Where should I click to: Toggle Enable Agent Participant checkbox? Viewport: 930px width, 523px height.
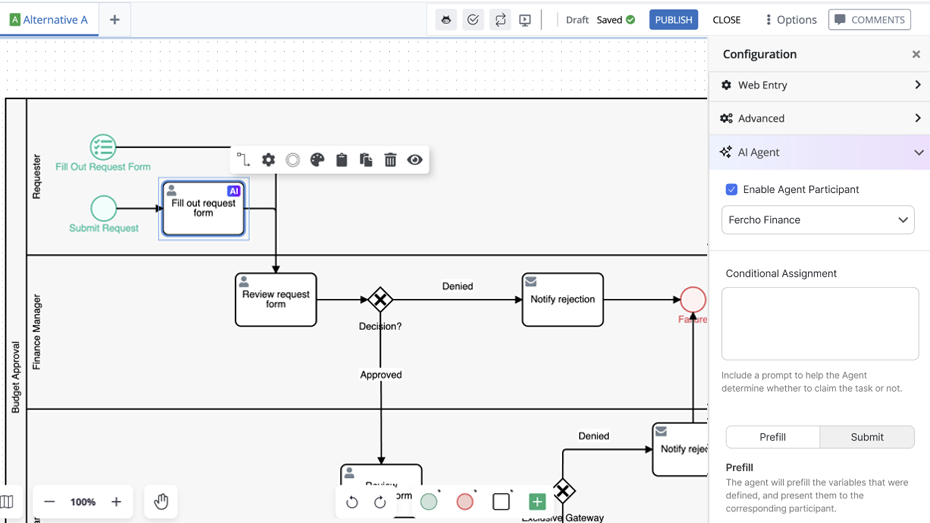[731, 189]
